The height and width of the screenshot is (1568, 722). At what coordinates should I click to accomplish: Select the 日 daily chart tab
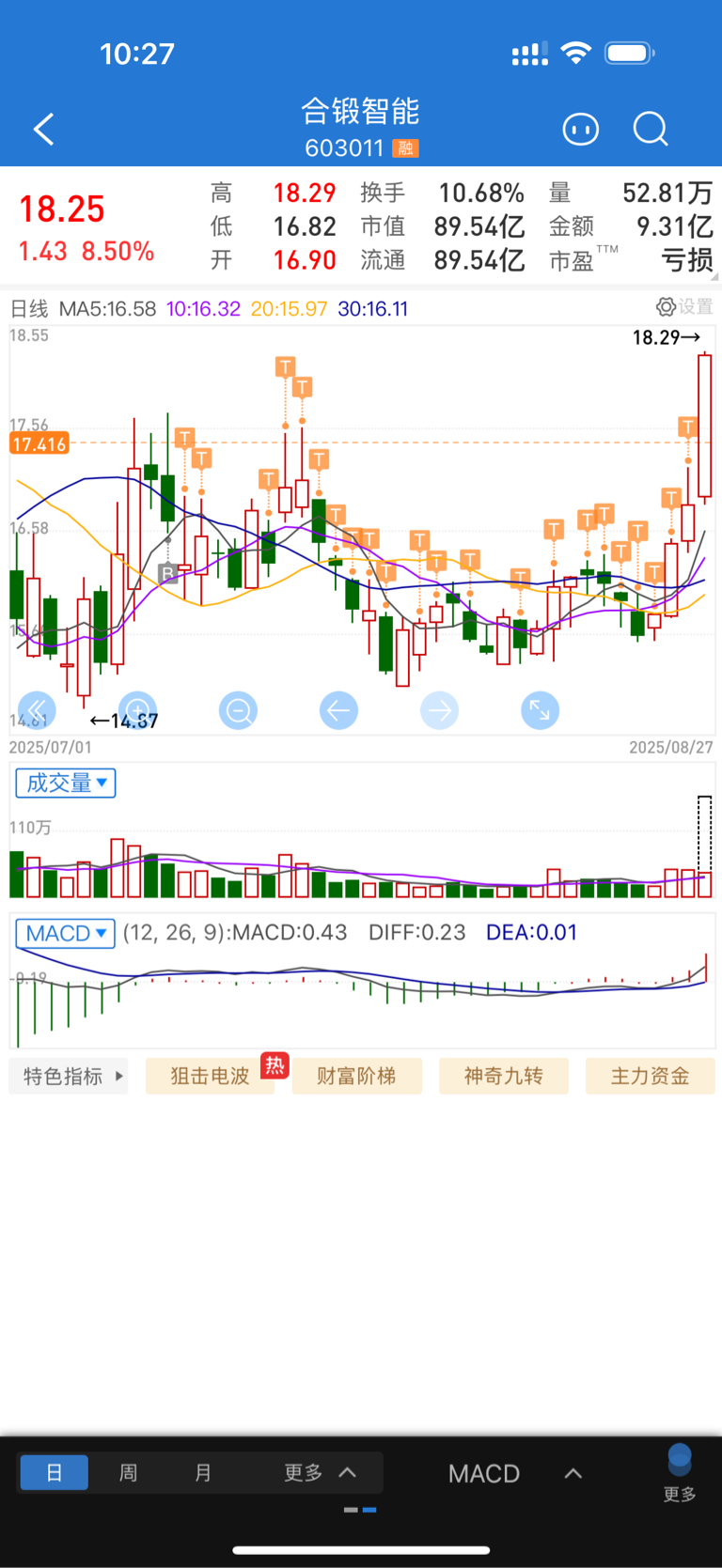(55, 1472)
